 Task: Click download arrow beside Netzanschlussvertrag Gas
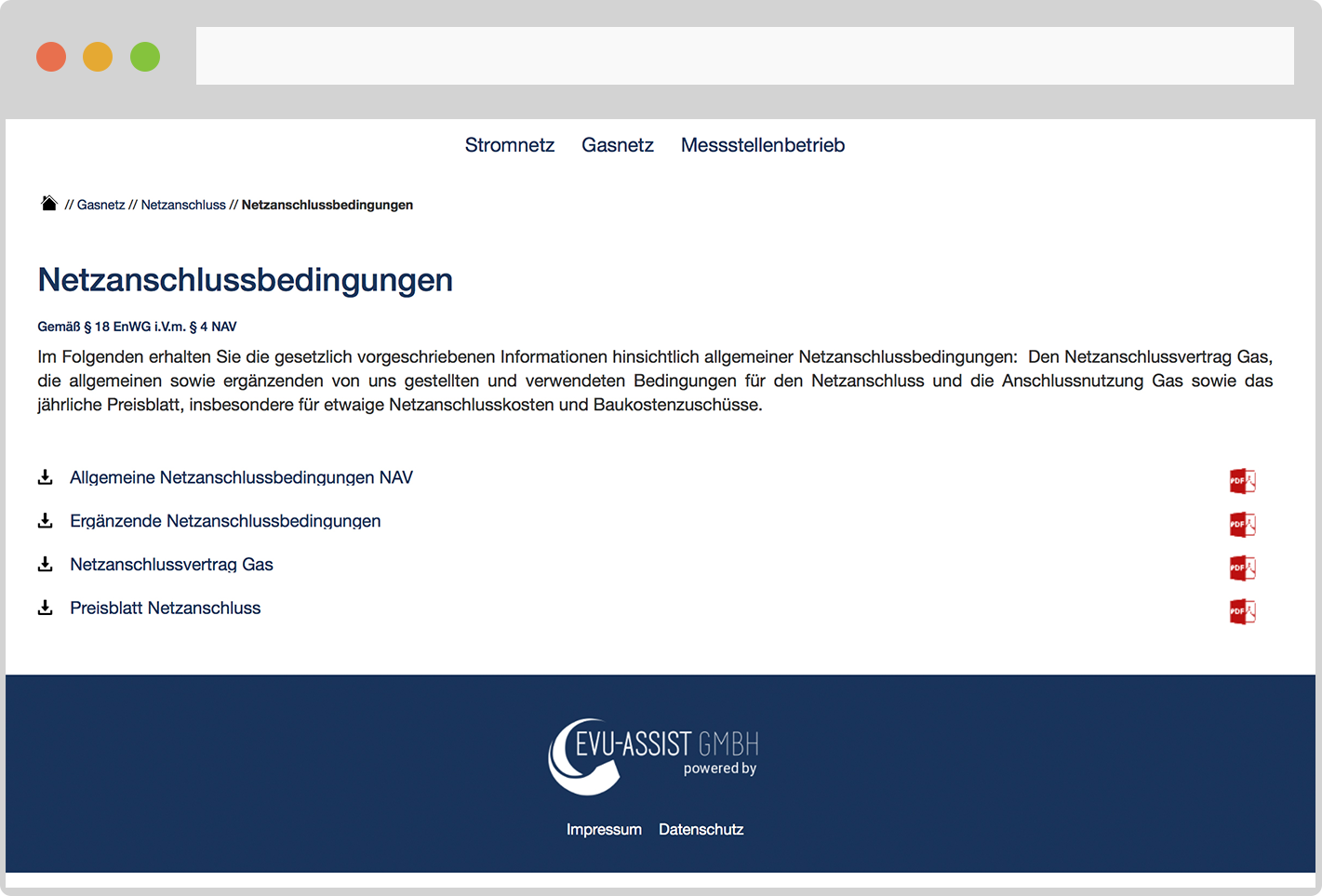[45, 565]
